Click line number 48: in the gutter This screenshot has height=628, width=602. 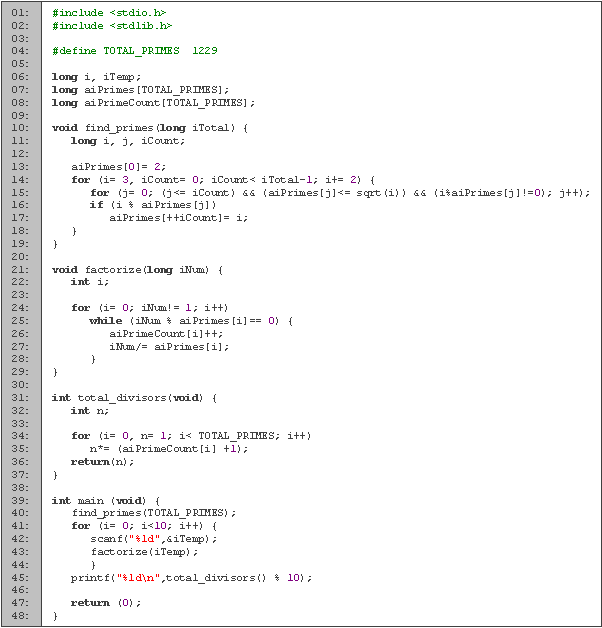pos(20,616)
